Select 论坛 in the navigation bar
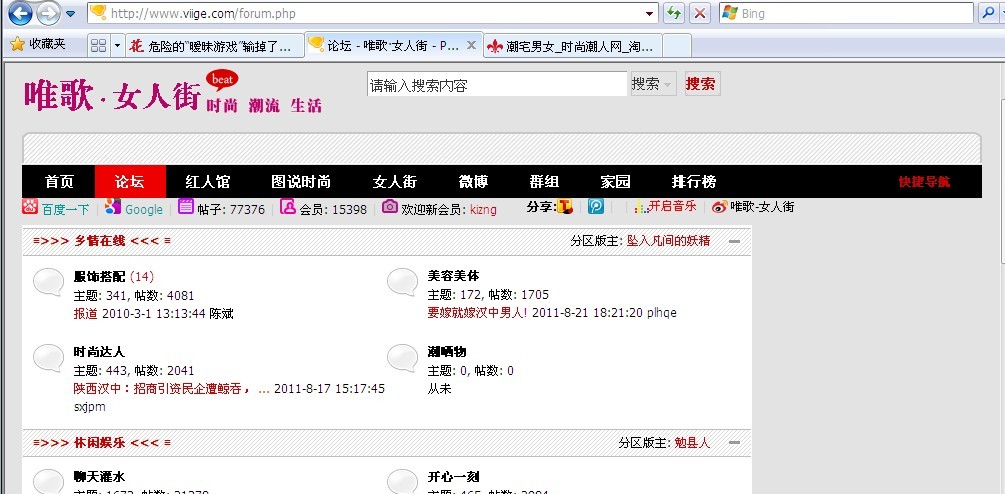 click(x=130, y=182)
